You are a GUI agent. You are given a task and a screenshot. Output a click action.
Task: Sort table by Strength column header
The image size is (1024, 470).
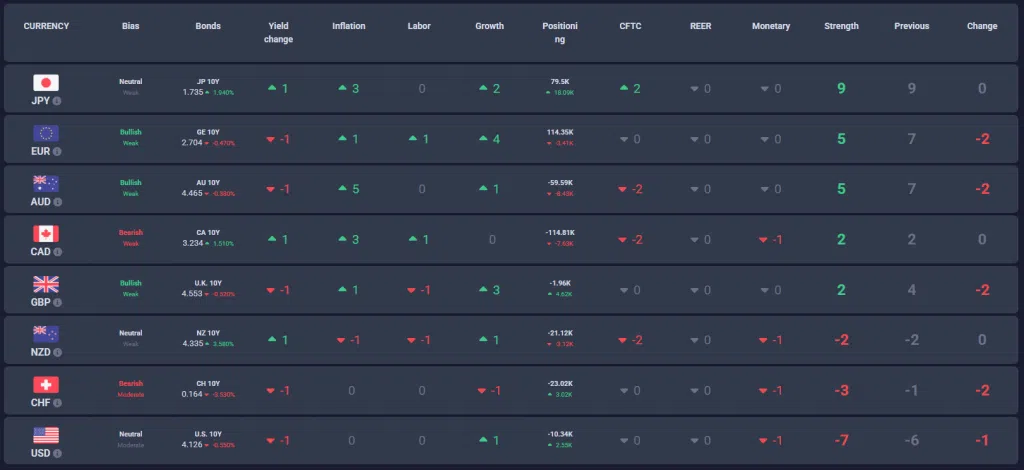pos(841,26)
